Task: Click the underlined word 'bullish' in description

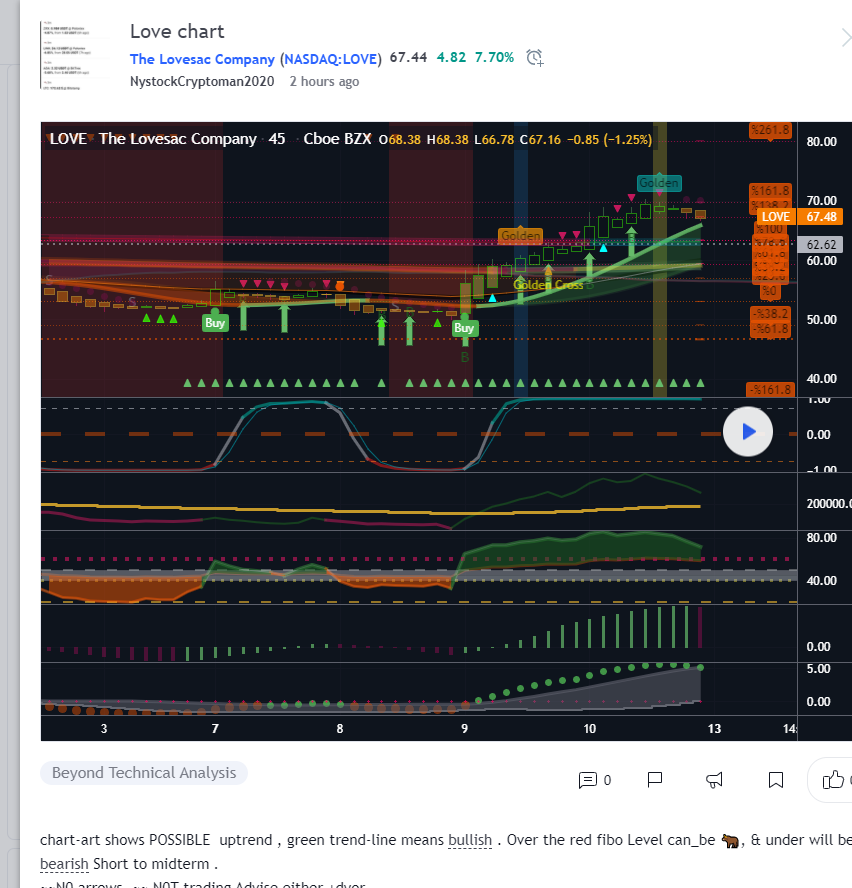Action: pos(470,840)
